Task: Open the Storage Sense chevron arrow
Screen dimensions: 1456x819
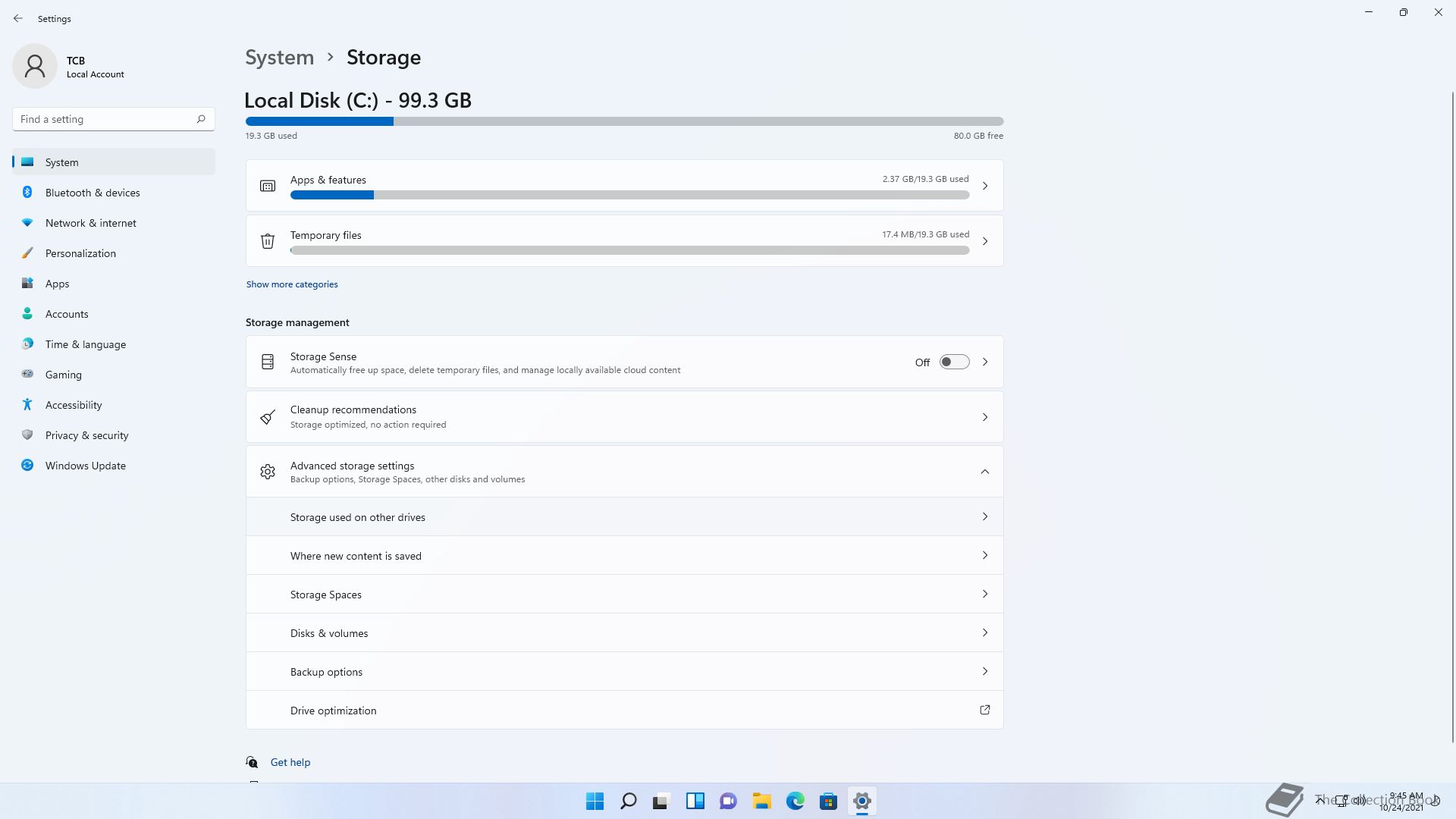Action: coord(984,362)
